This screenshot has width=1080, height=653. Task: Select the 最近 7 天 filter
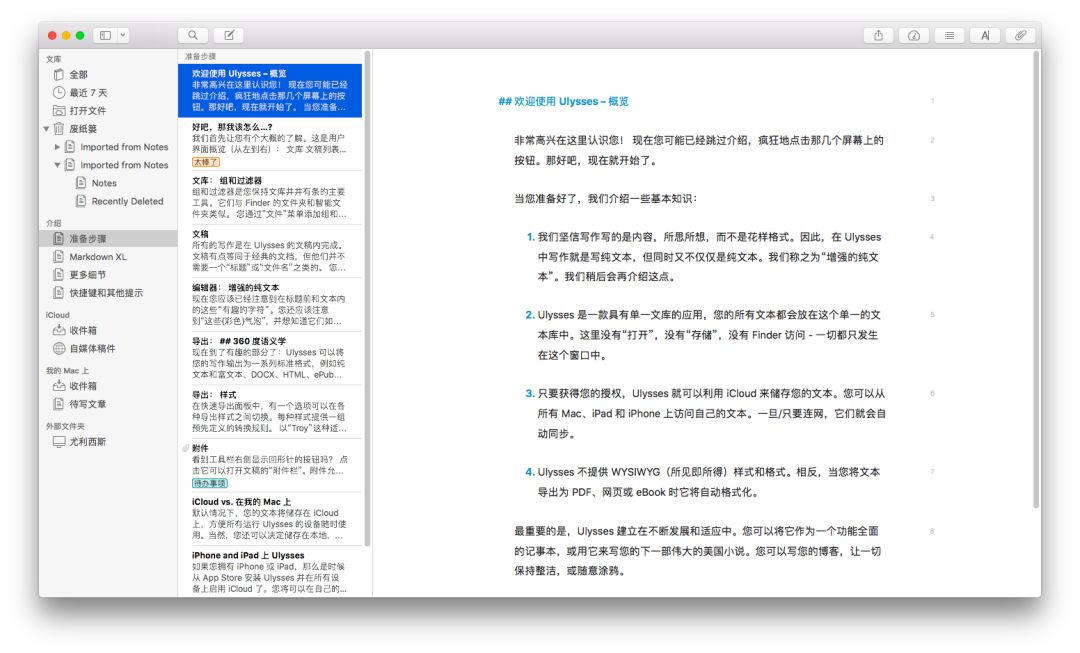[83, 92]
